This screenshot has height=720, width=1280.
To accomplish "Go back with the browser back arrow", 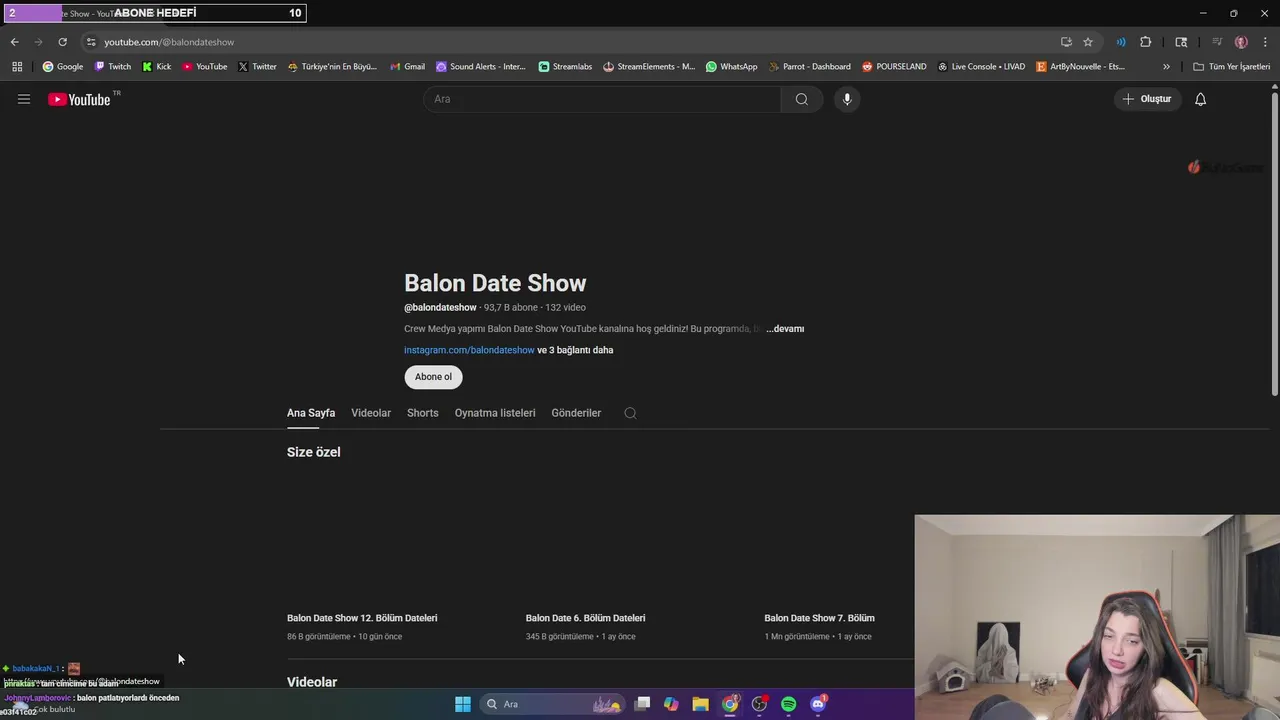I will click(x=14, y=42).
